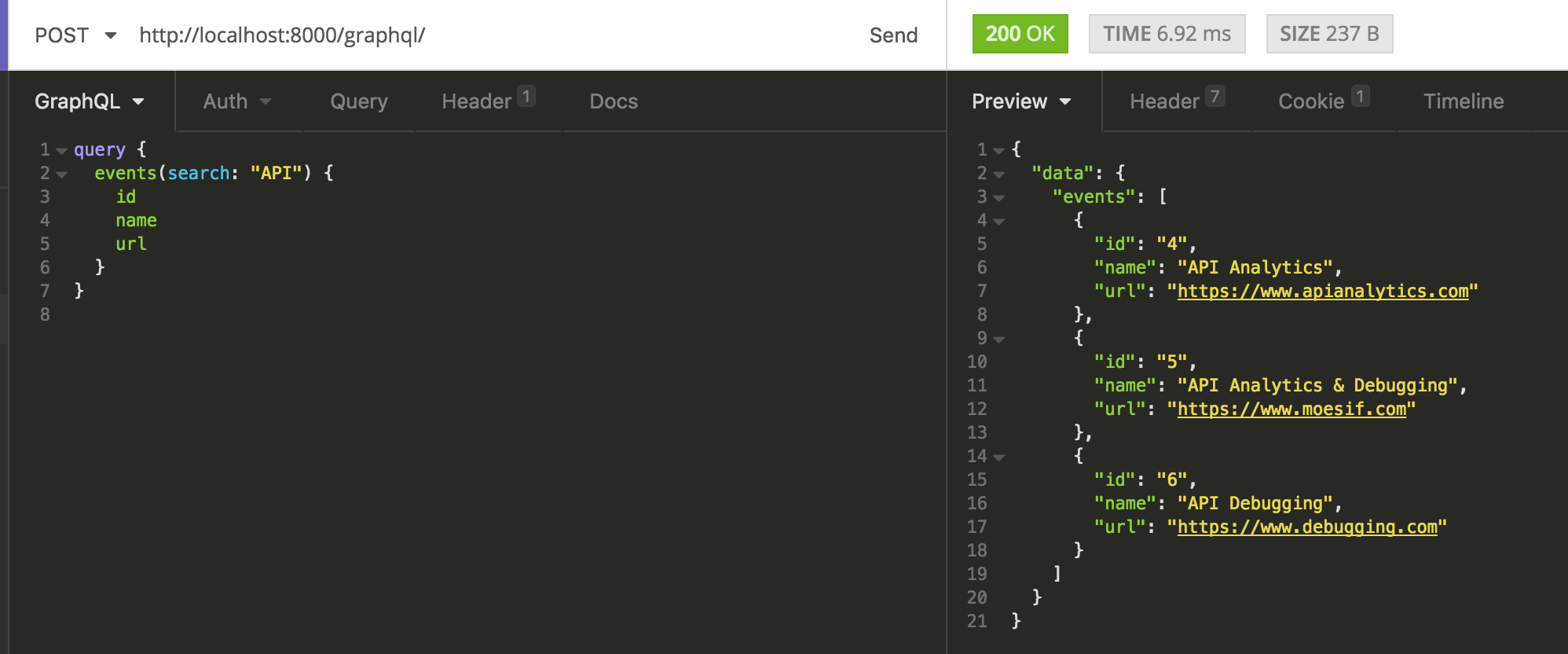
Task: View the response Header tab
Action: [x=1167, y=101]
